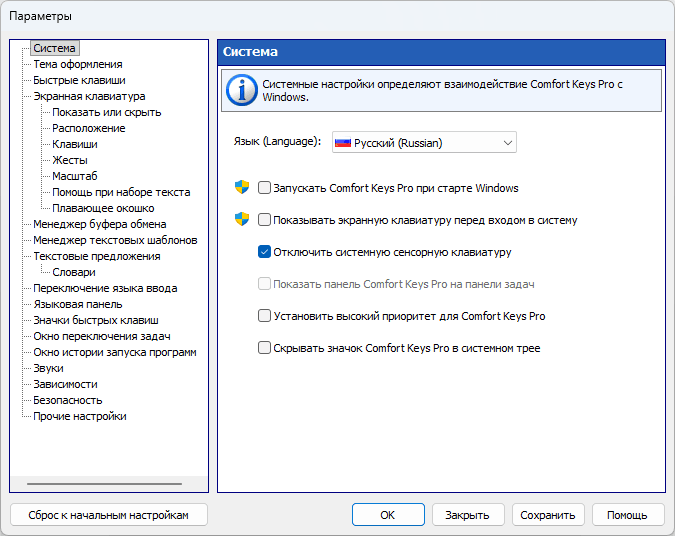Click the Сохранить button
This screenshot has width=675, height=536.
[548, 514]
